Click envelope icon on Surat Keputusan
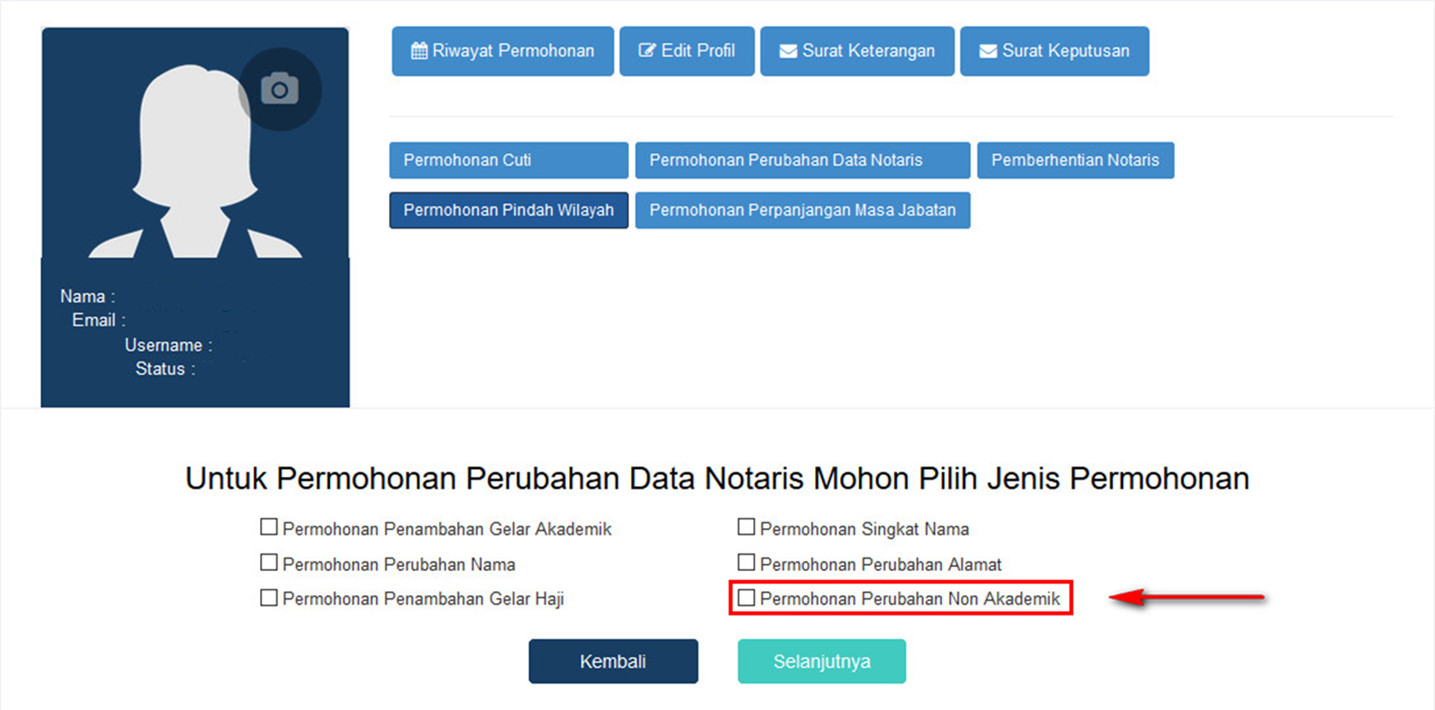 tap(988, 51)
